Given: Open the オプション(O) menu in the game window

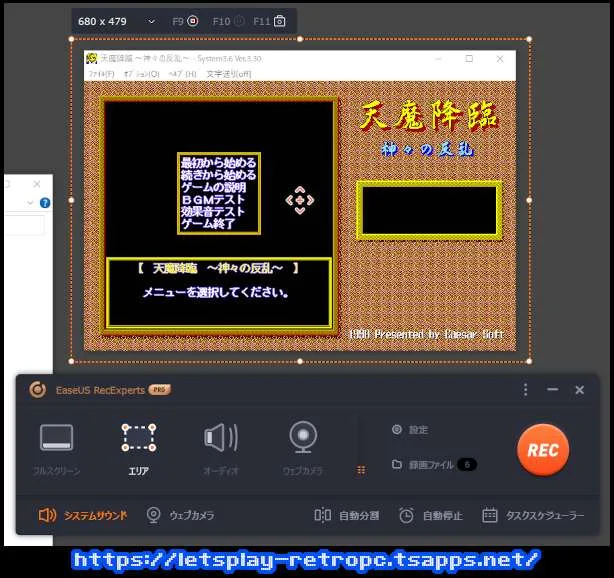Looking at the screenshot, I should tap(142, 74).
